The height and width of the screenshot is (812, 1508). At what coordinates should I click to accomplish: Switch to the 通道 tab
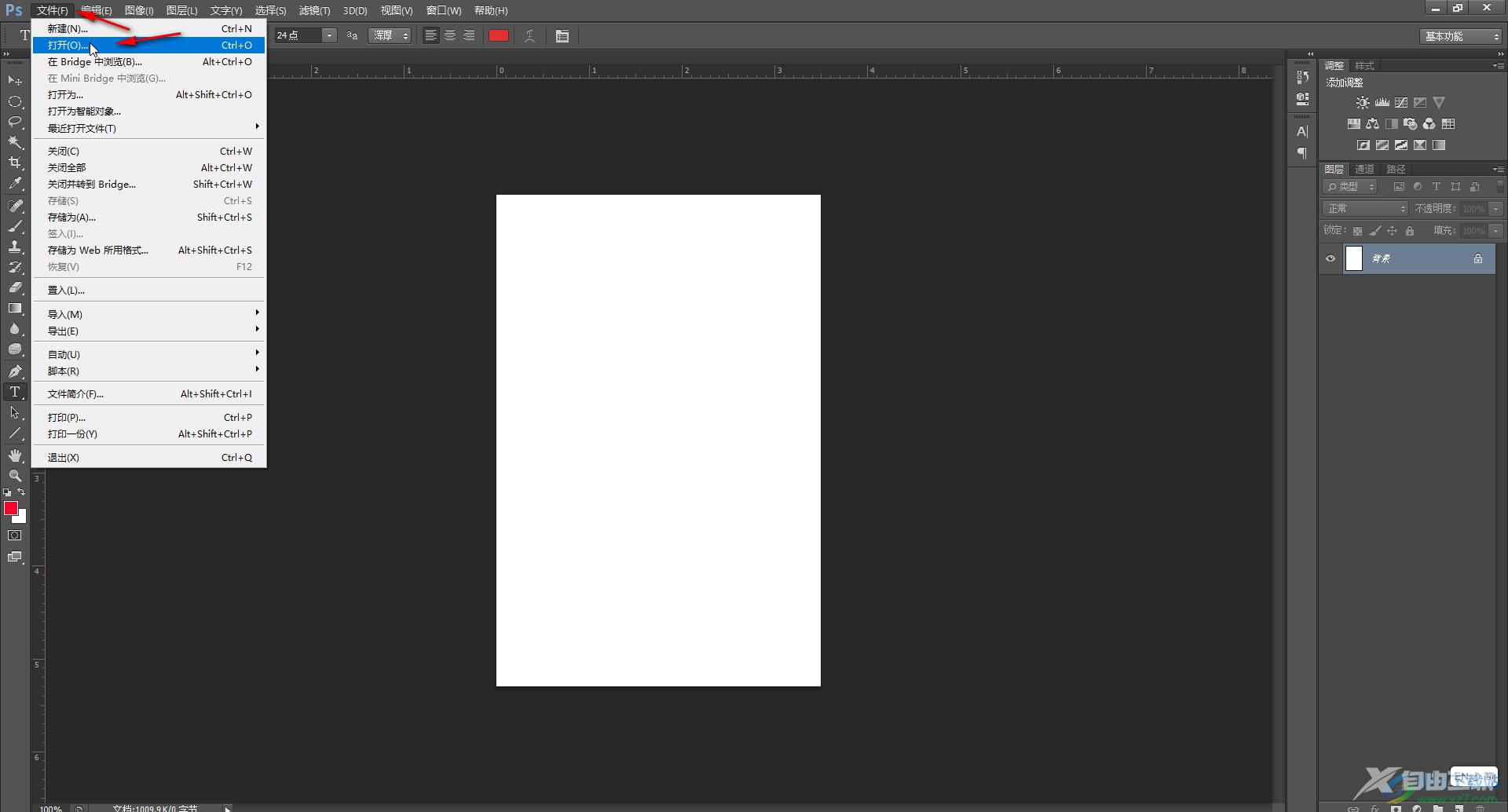tap(1365, 169)
